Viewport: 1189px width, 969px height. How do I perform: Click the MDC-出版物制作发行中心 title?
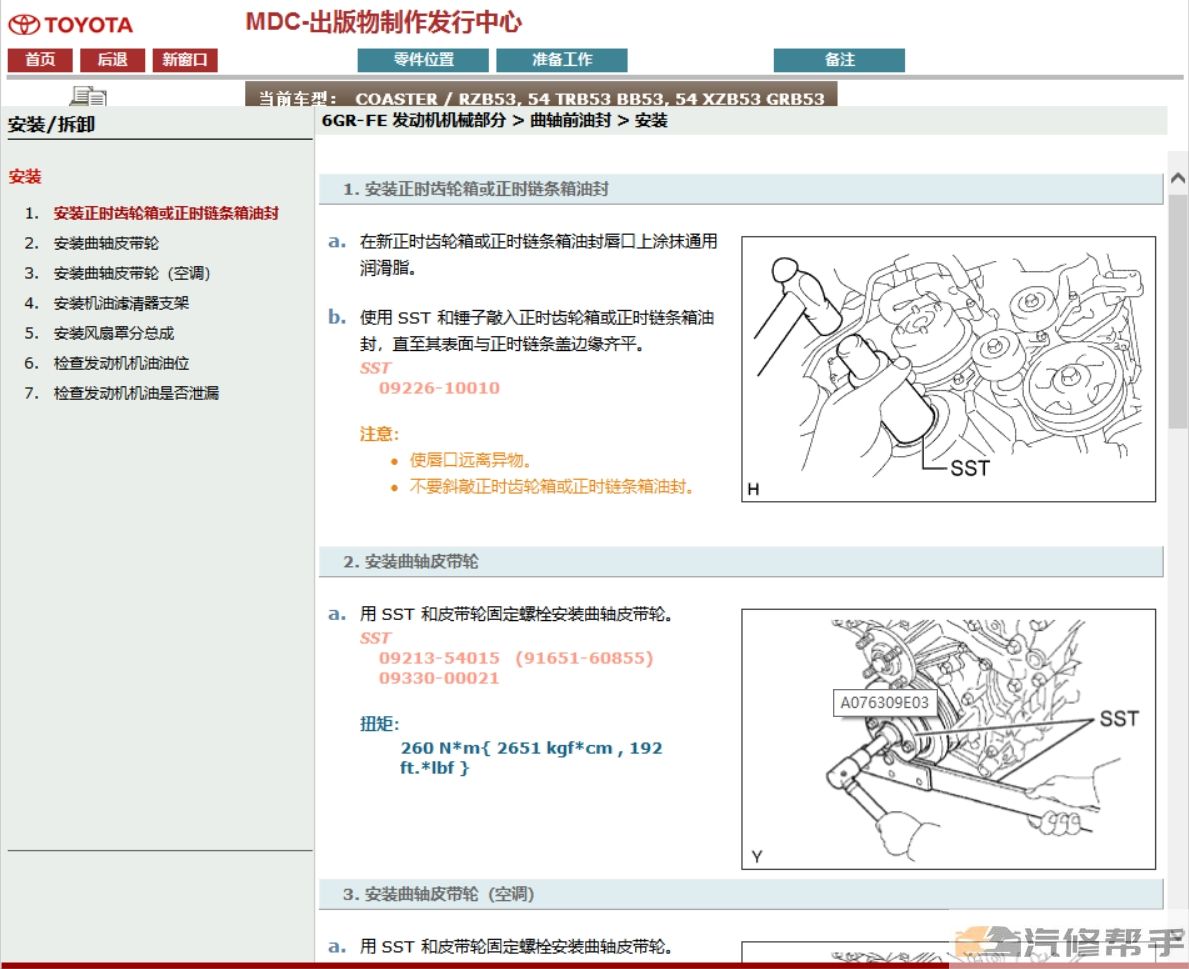384,22
